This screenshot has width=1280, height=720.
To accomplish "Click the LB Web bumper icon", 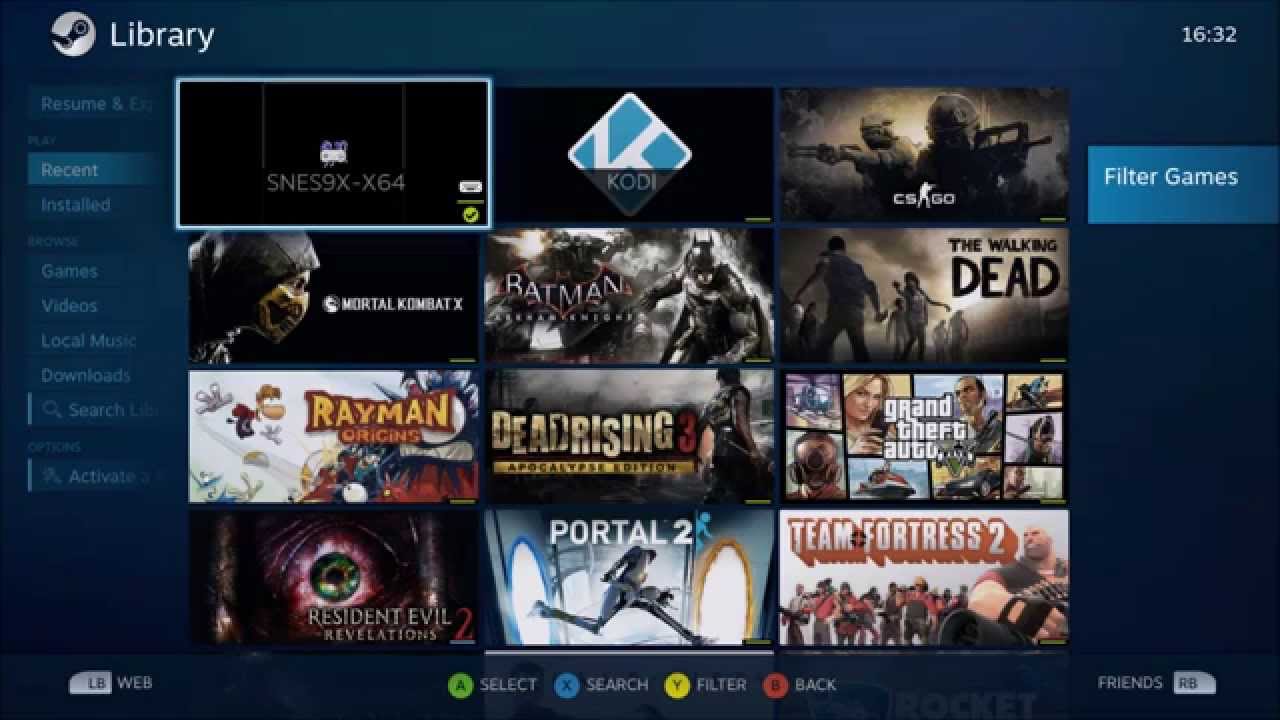I will pos(90,684).
